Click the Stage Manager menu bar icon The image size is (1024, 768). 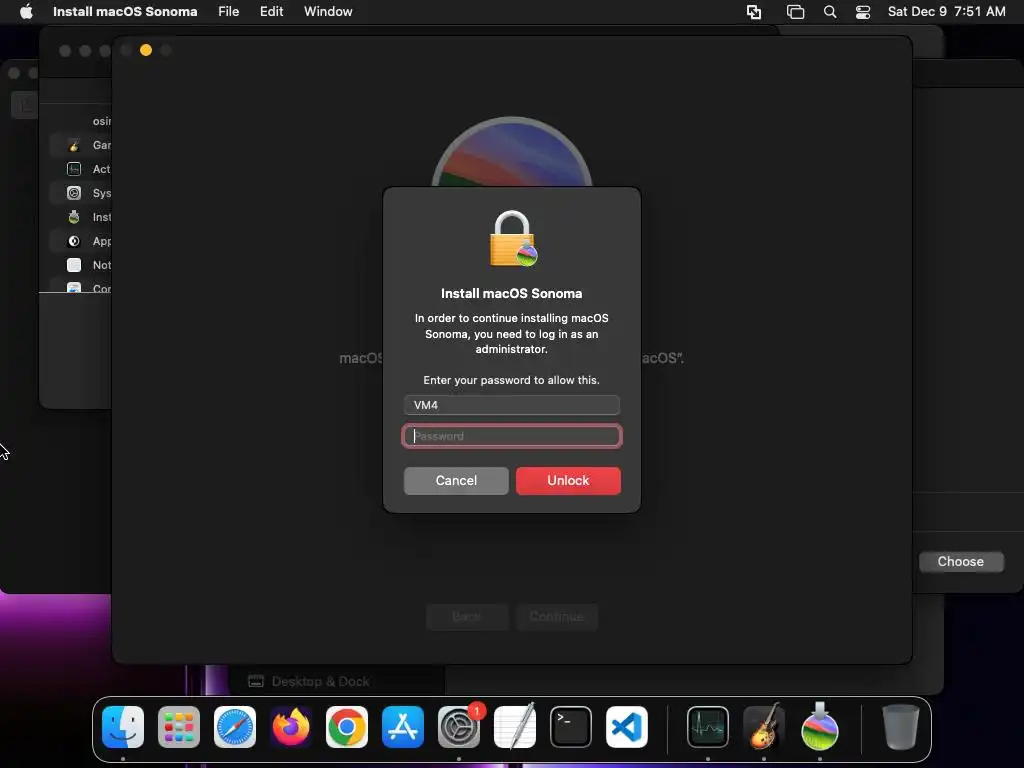pyautogui.click(x=795, y=12)
